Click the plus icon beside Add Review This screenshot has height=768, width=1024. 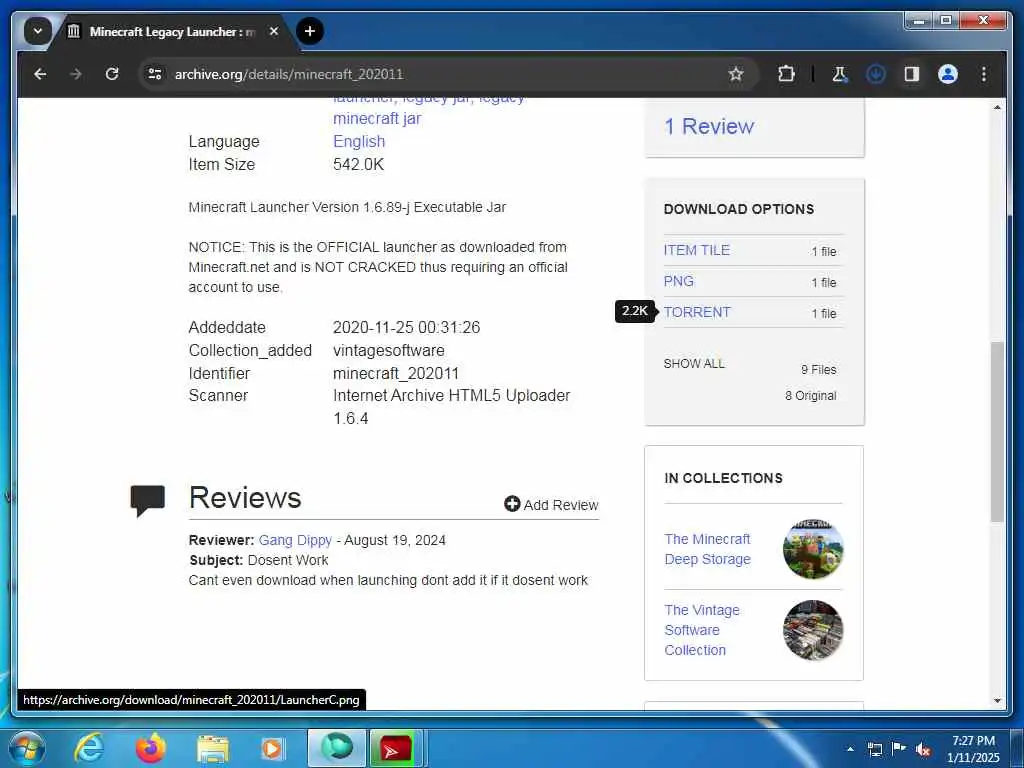pos(512,504)
